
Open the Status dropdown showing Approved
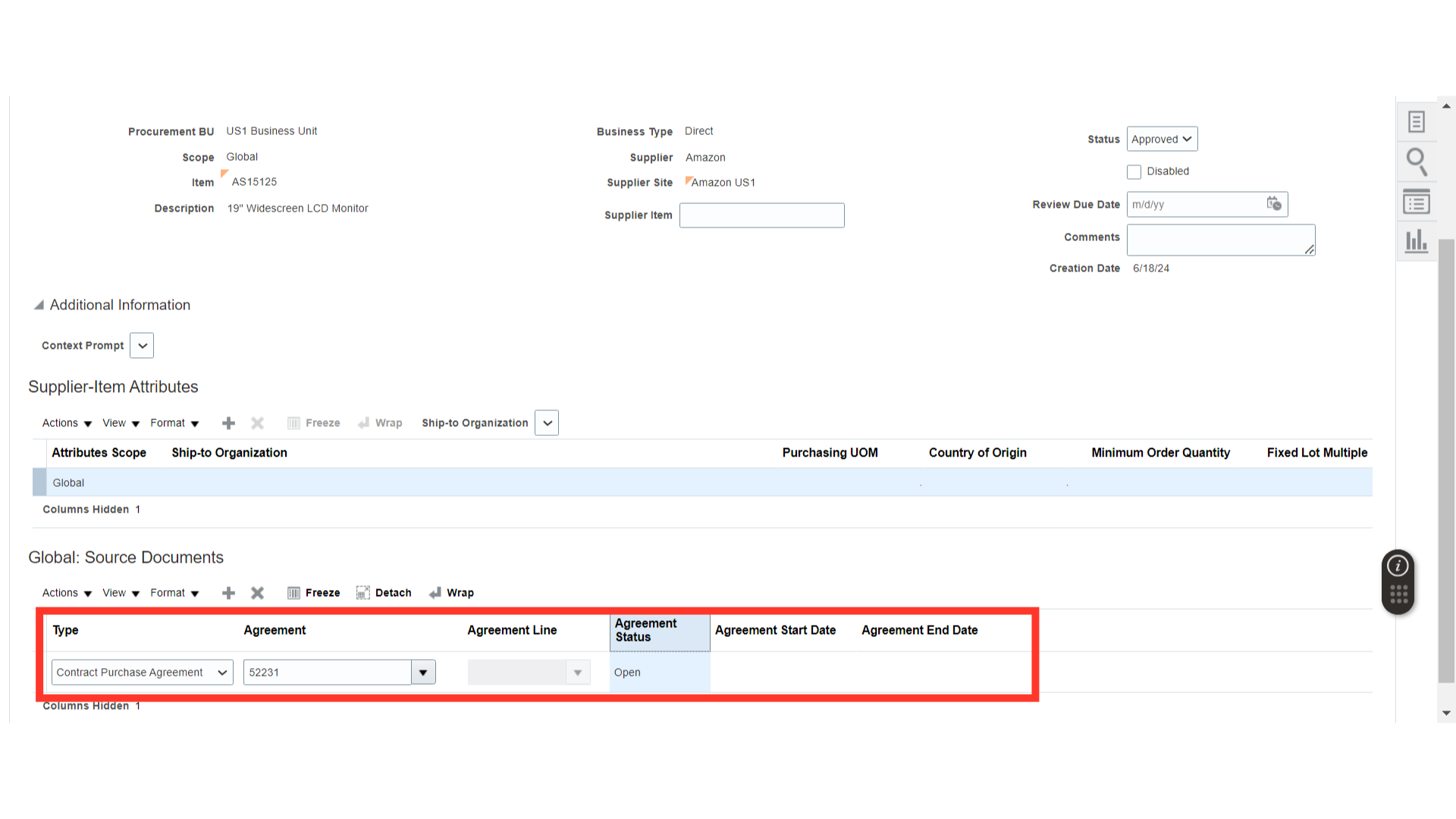(x=1162, y=139)
